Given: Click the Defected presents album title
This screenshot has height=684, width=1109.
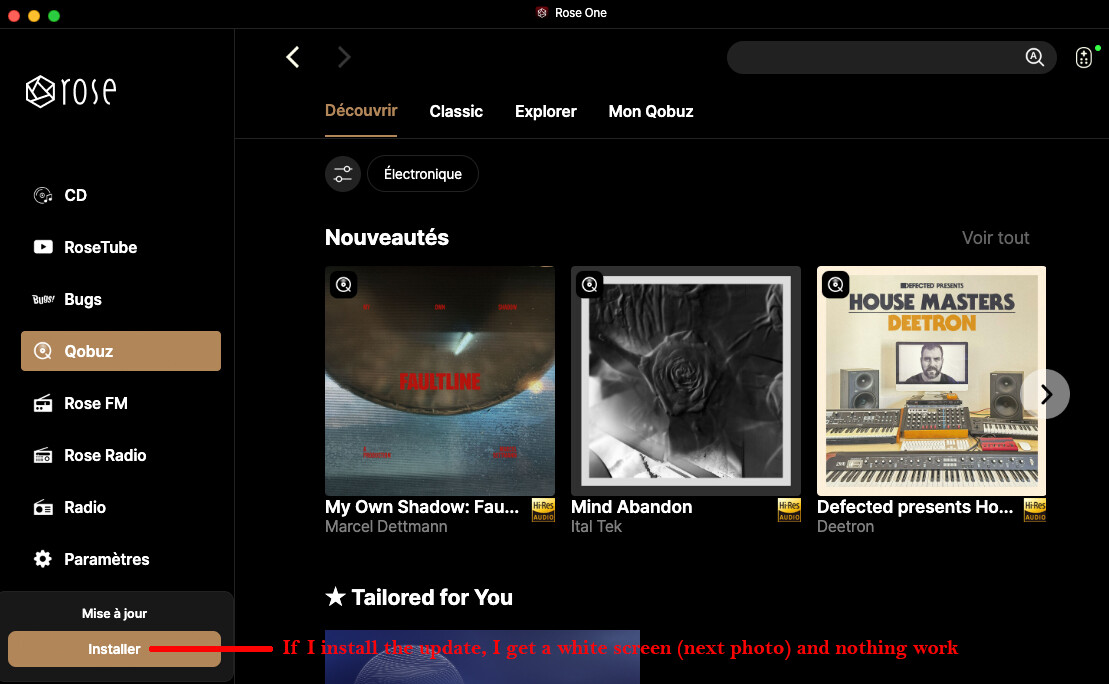Looking at the screenshot, I should (x=915, y=506).
